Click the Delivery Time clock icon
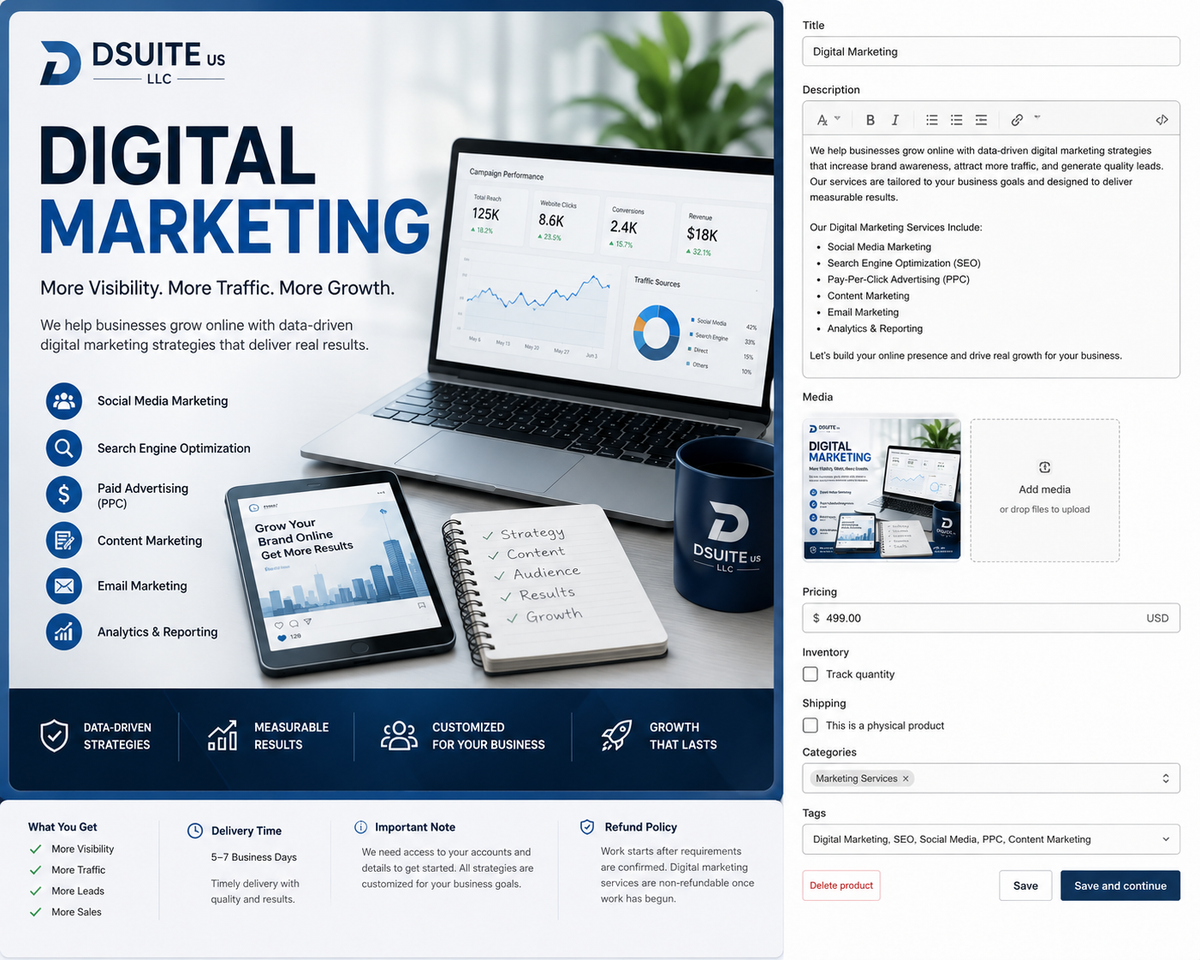This screenshot has width=1200, height=960. tap(195, 831)
